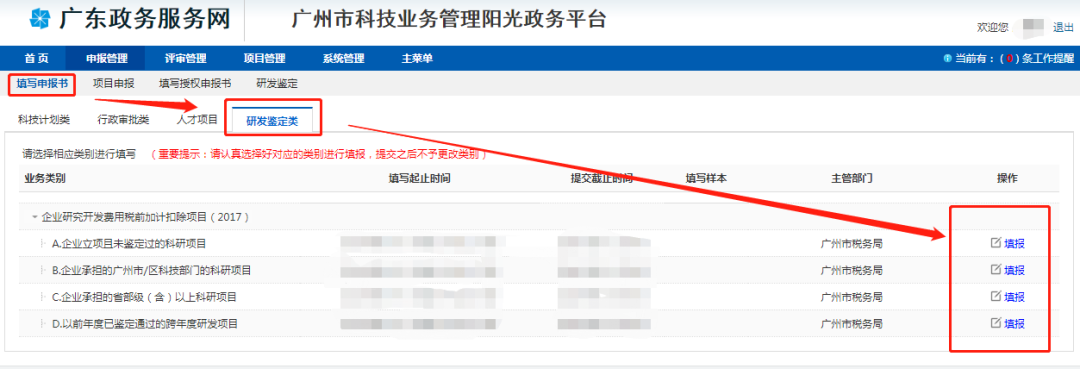Click the 广州市科技业务管理阳光政务平台 title
This screenshot has height=369, width=1080.
[448, 19]
